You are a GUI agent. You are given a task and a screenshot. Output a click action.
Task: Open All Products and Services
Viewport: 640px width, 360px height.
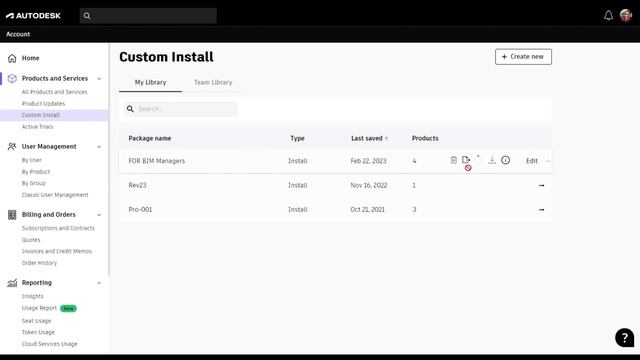point(54,92)
